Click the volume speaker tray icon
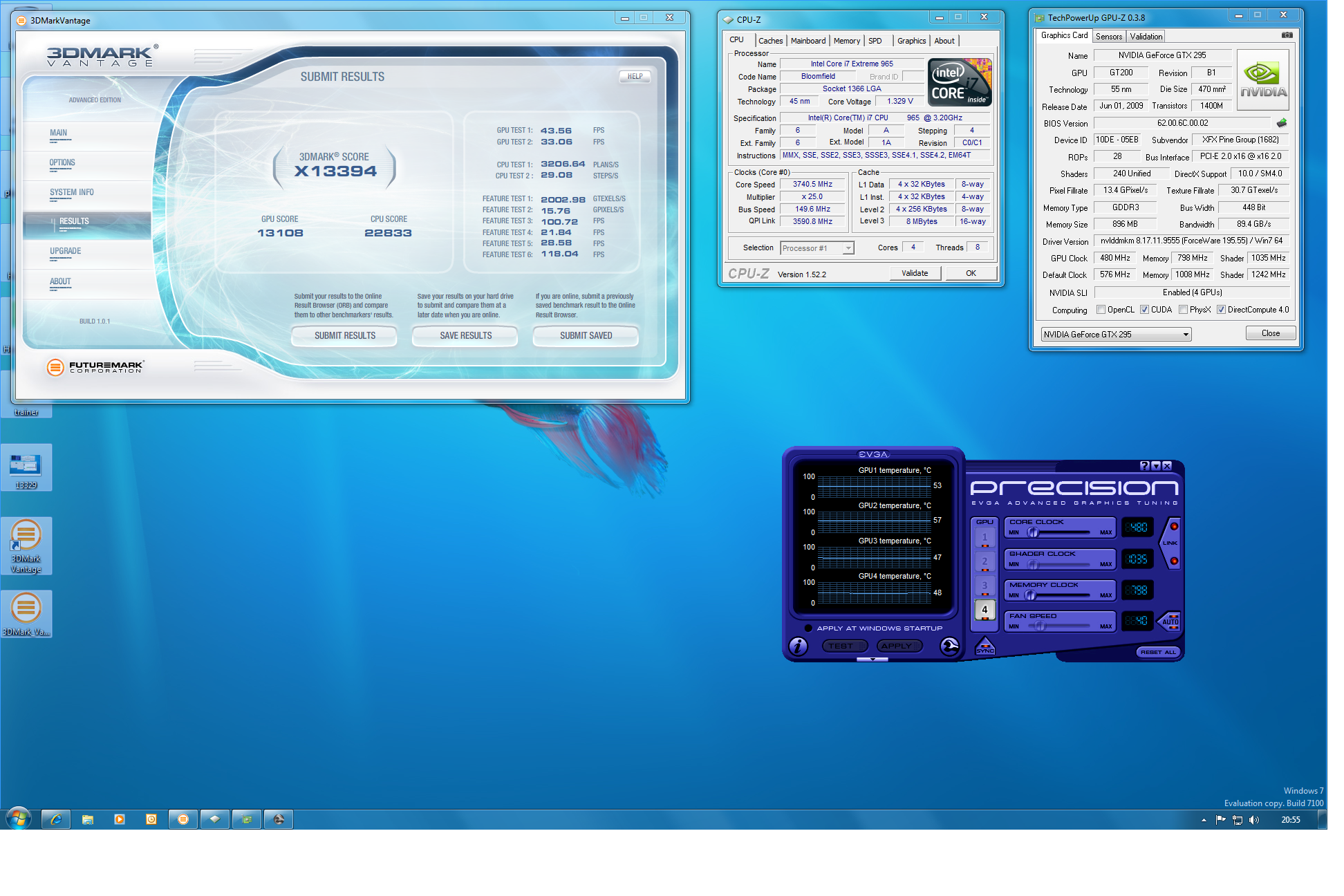The width and height of the screenshot is (1344, 896). pyautogui.click(x=1254, y=820)
